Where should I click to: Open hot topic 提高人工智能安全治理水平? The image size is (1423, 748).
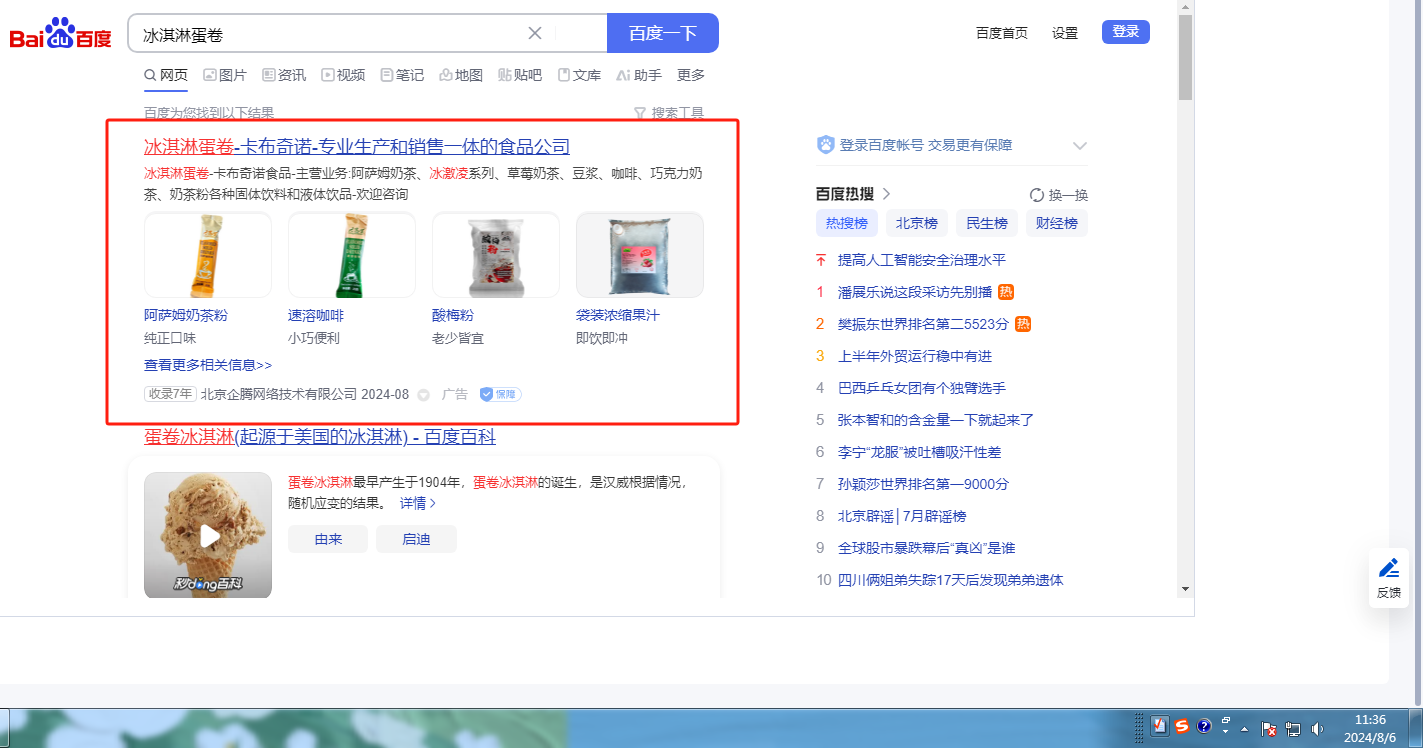(922, 260)
